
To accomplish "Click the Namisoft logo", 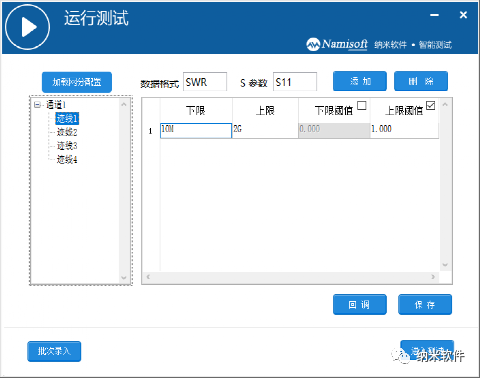I will coord(337,44).
